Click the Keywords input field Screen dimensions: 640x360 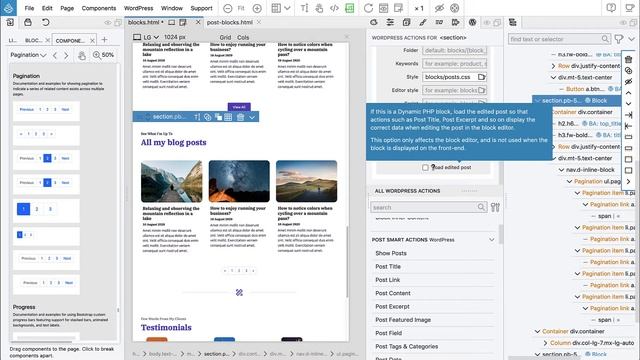click(455, 64)
